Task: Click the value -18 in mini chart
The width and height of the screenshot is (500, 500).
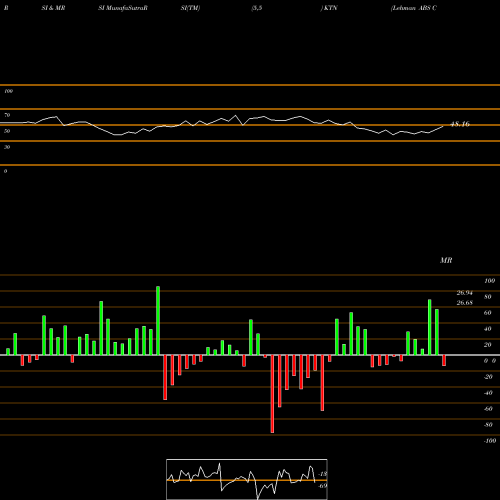Action: pos(323,474)
